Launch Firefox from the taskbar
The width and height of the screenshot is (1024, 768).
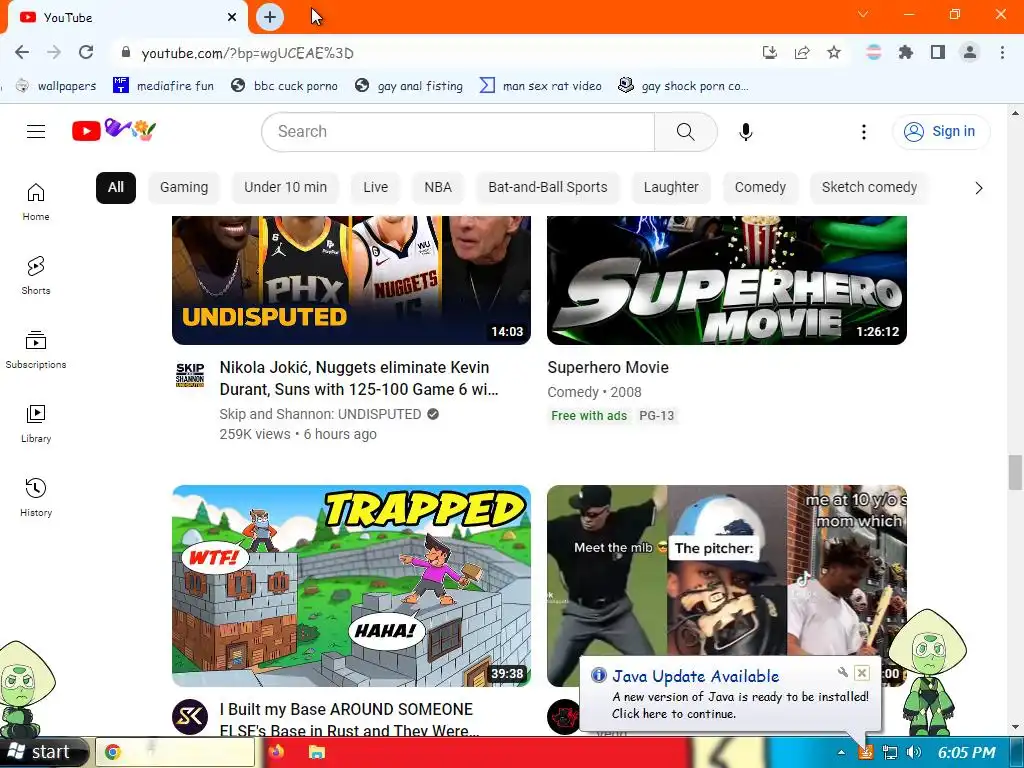point(277,752)
